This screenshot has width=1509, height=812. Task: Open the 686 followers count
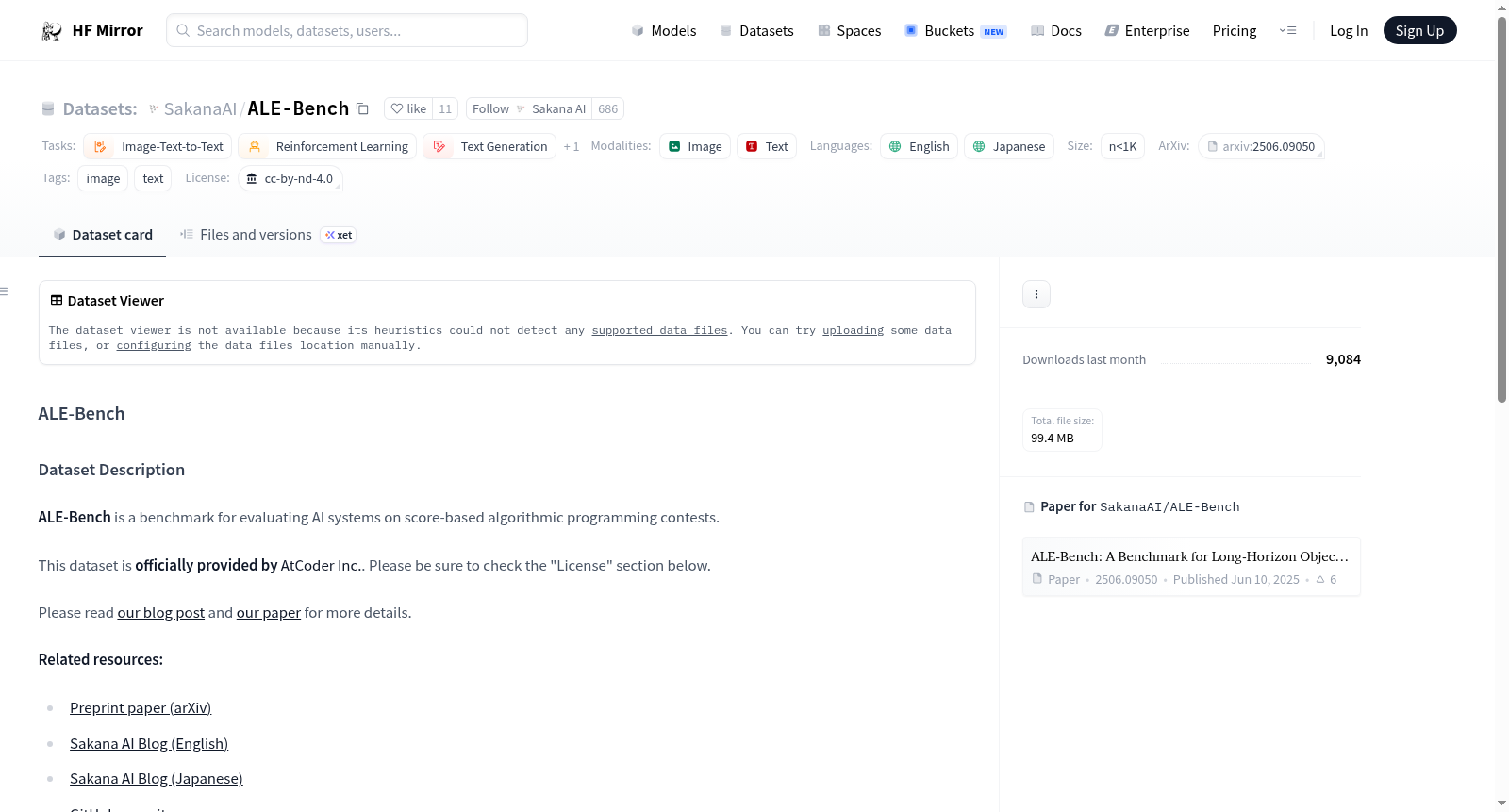608,108
